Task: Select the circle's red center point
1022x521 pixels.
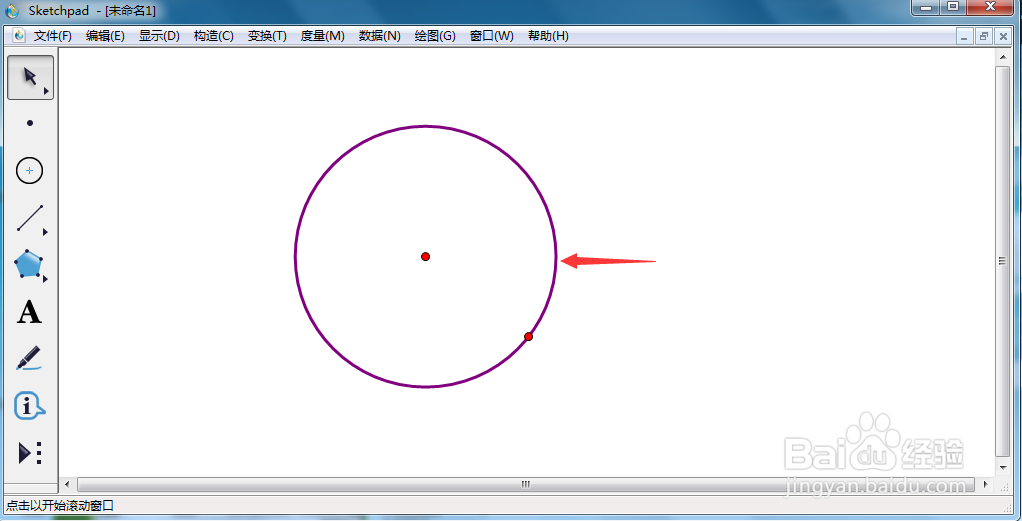Action: tap(426, 256)
